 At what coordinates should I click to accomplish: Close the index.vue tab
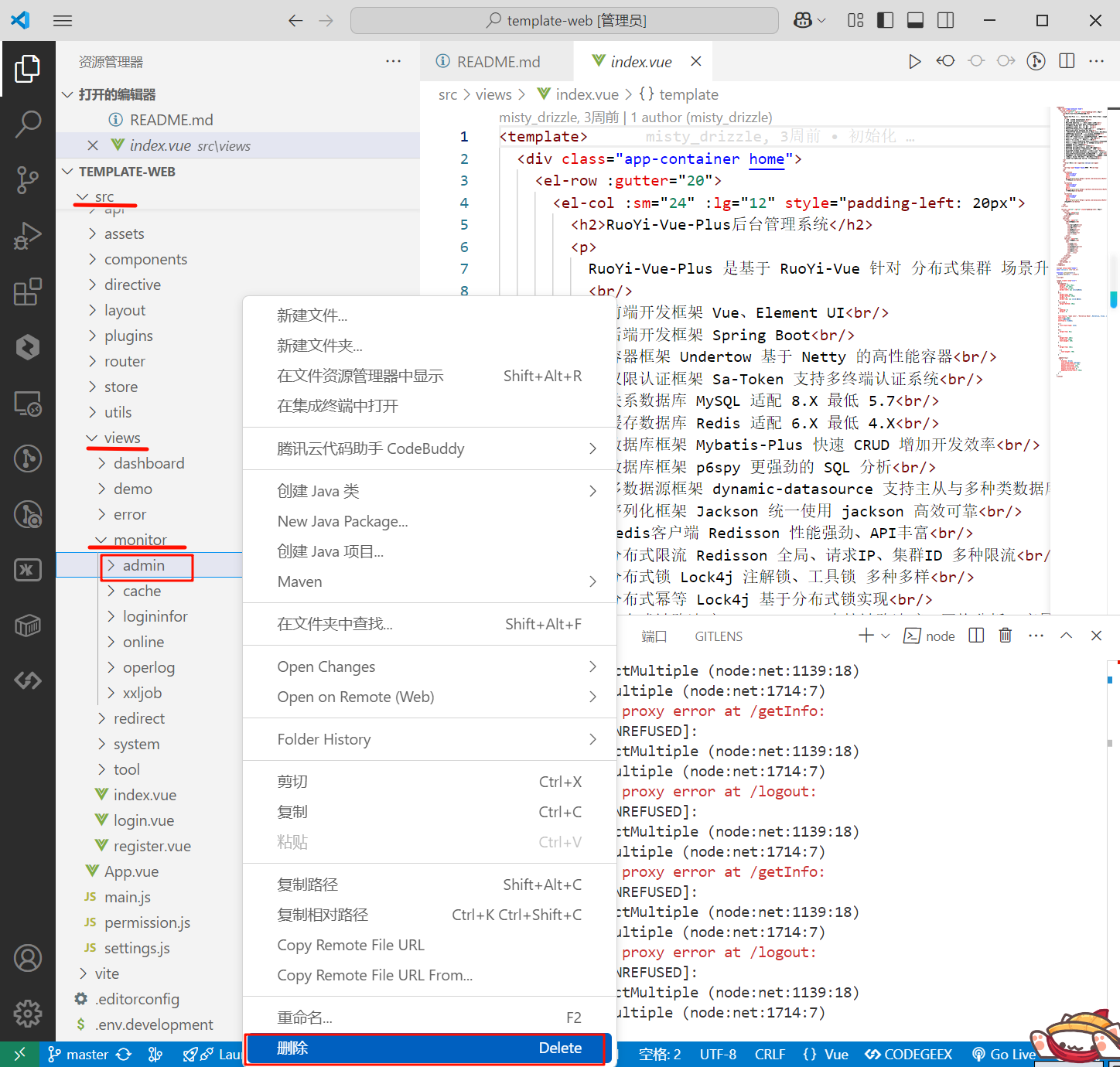pyautogui.click(x=696, y=61)
